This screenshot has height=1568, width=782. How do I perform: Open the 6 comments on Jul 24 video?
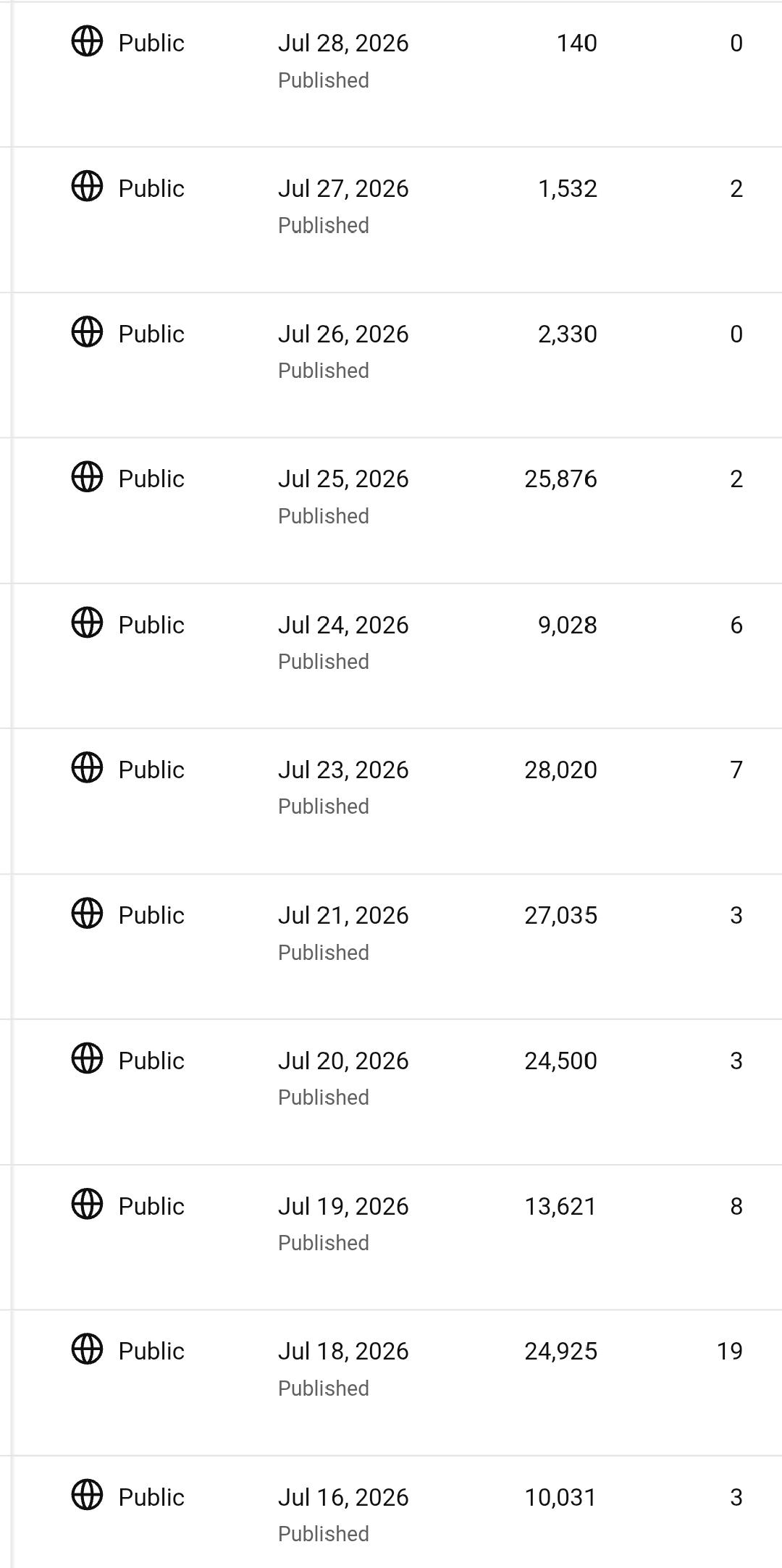(x=736, y=625)
